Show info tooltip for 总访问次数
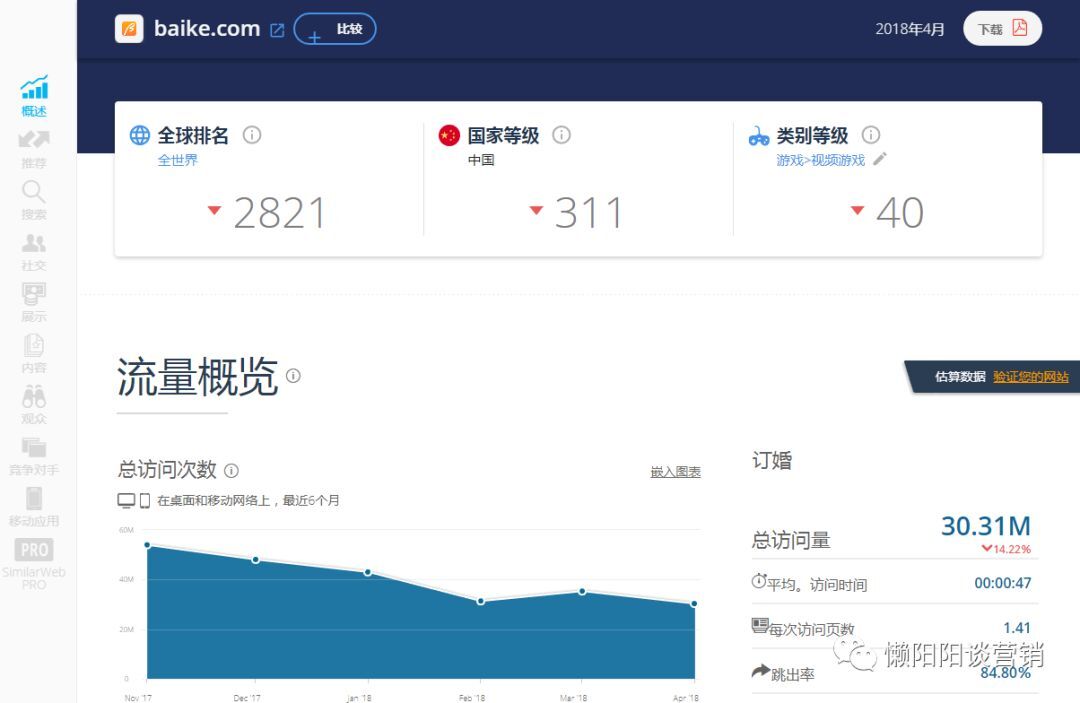The height and width of the screenshot is (703, 1080). (231, 471)
